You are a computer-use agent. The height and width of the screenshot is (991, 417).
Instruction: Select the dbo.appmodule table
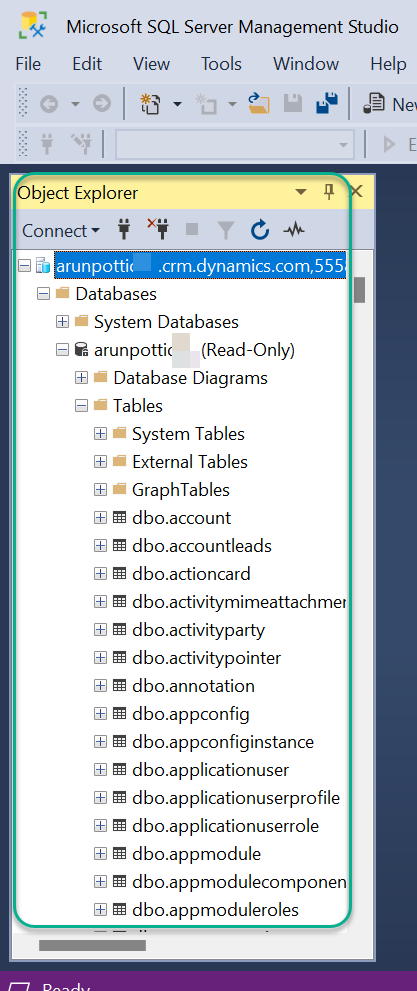[x=196, y=854]
